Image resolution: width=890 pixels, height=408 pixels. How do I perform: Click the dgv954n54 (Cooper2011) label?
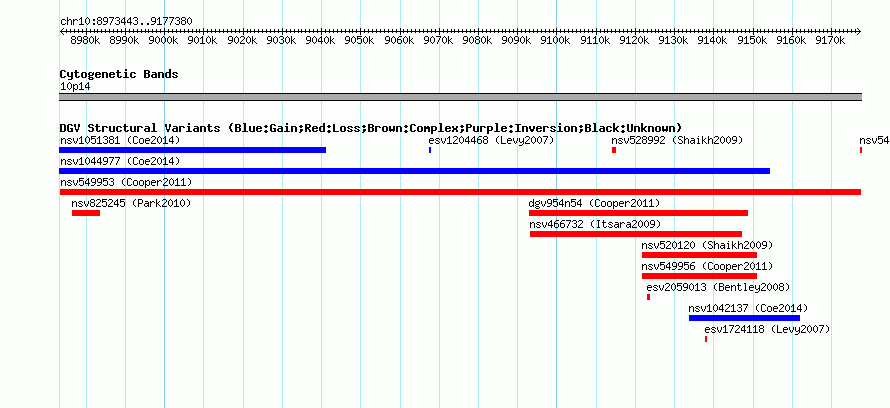[x=594, y=203]
